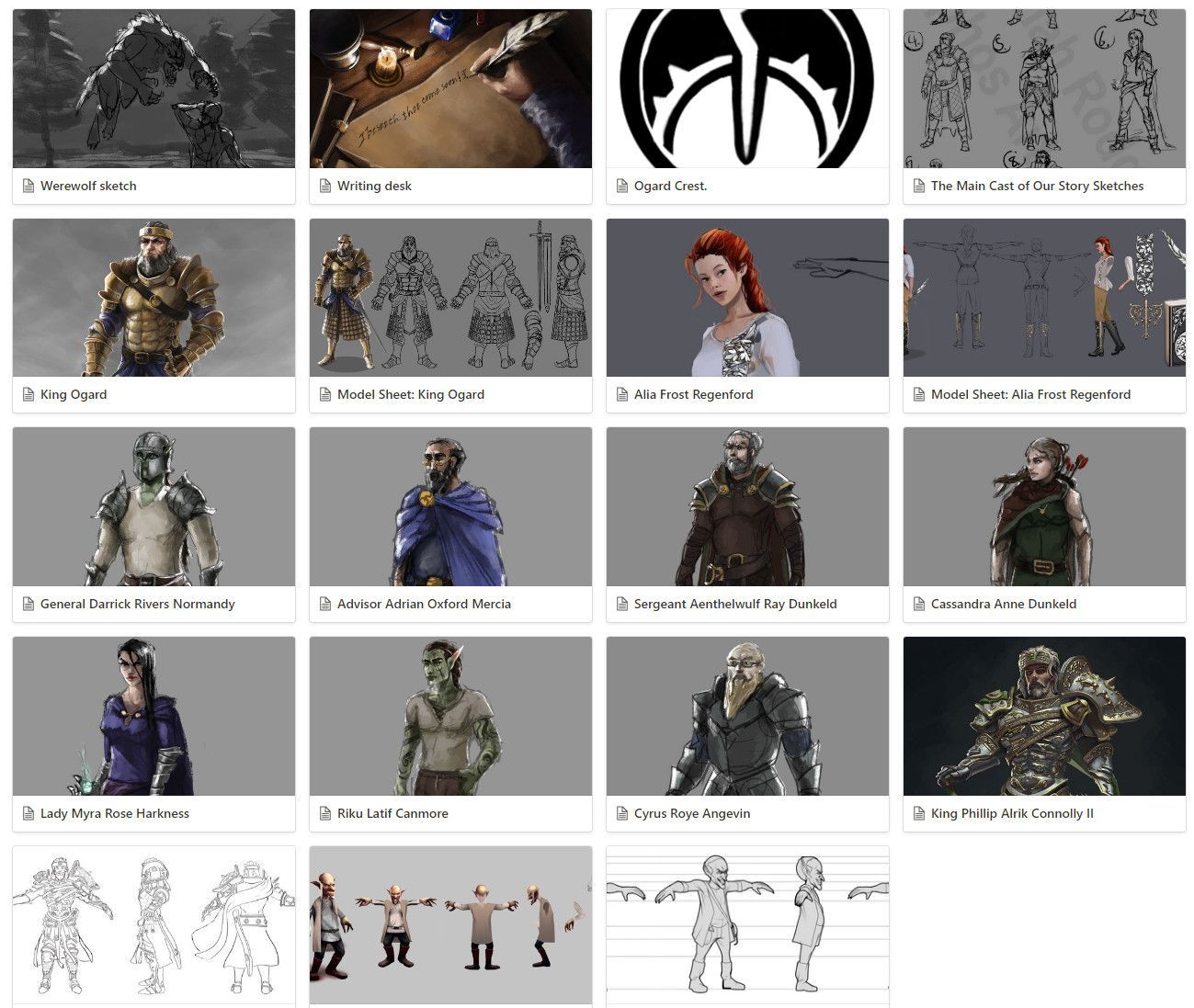This screenshot has height=1008, width=1194.
Task: Click the document icon beside Cyrus Roye Angevin
Action: pos(620,813)
